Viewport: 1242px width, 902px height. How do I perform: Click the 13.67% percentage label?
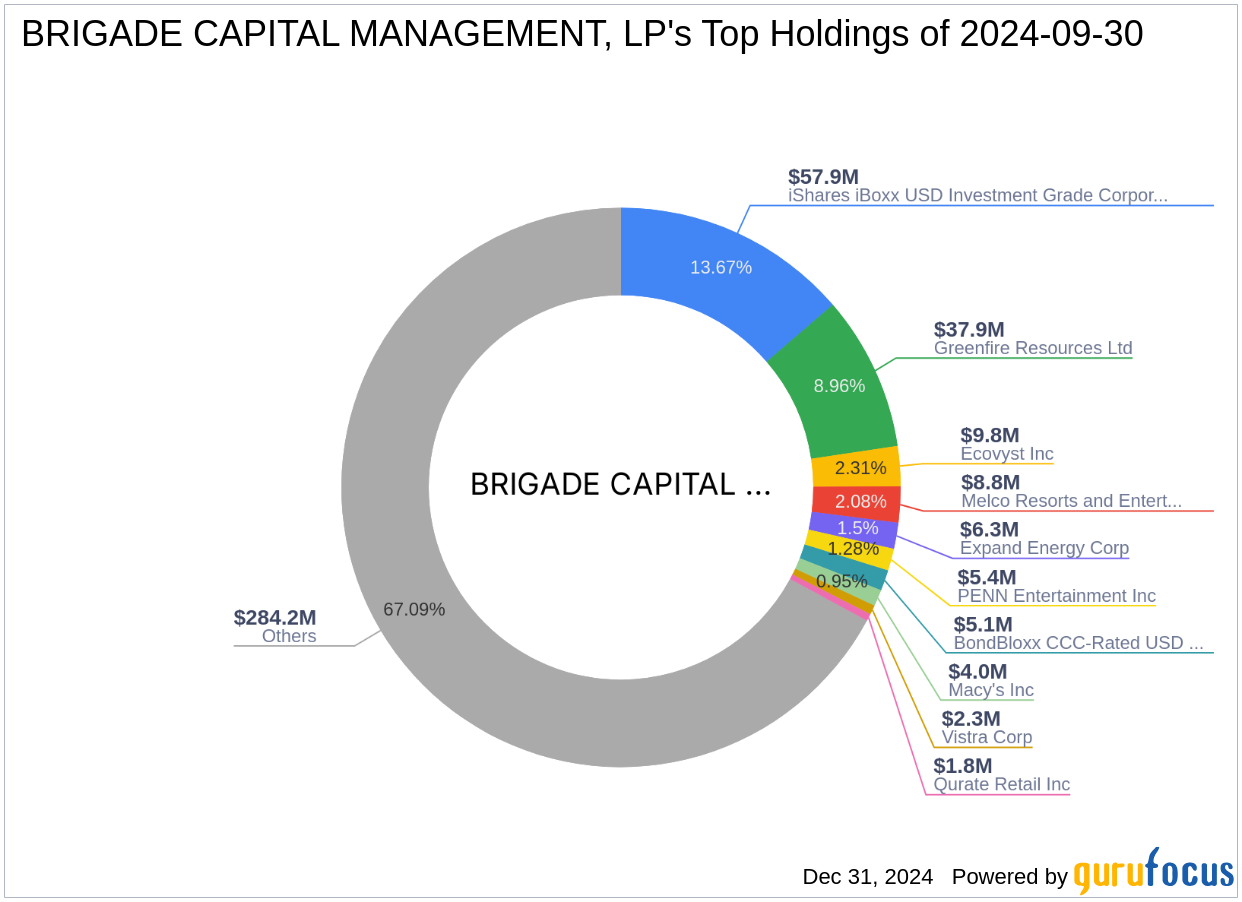720,267
